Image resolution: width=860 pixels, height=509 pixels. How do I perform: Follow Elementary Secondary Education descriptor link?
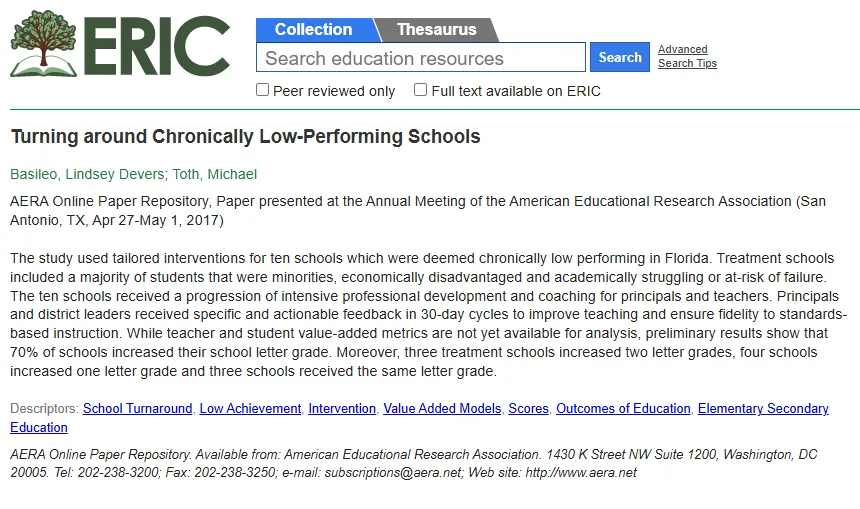tap(763, 409)
